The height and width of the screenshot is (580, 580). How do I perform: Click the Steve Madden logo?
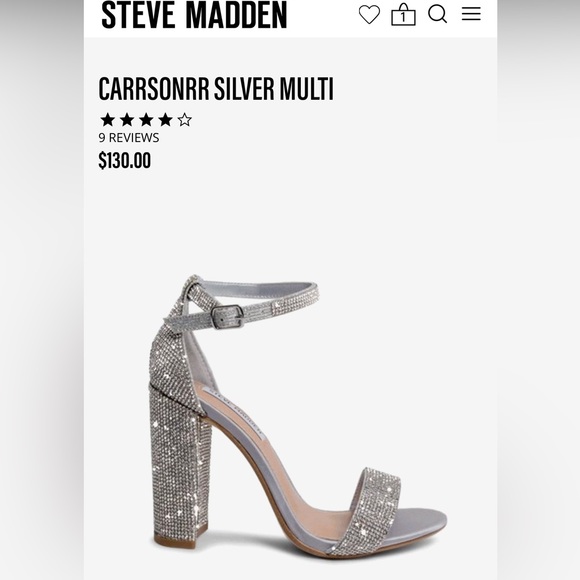tap(194, 15)
